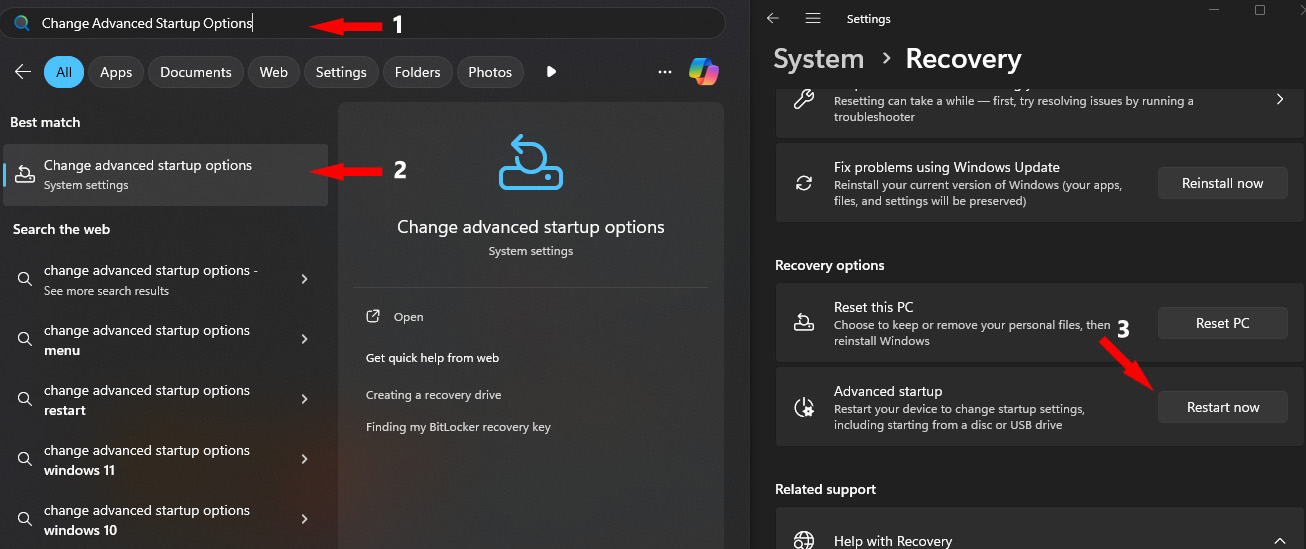Expand the 'change advanced startup options menu' suggestion
1306x549 pixels.
(304, 340)
